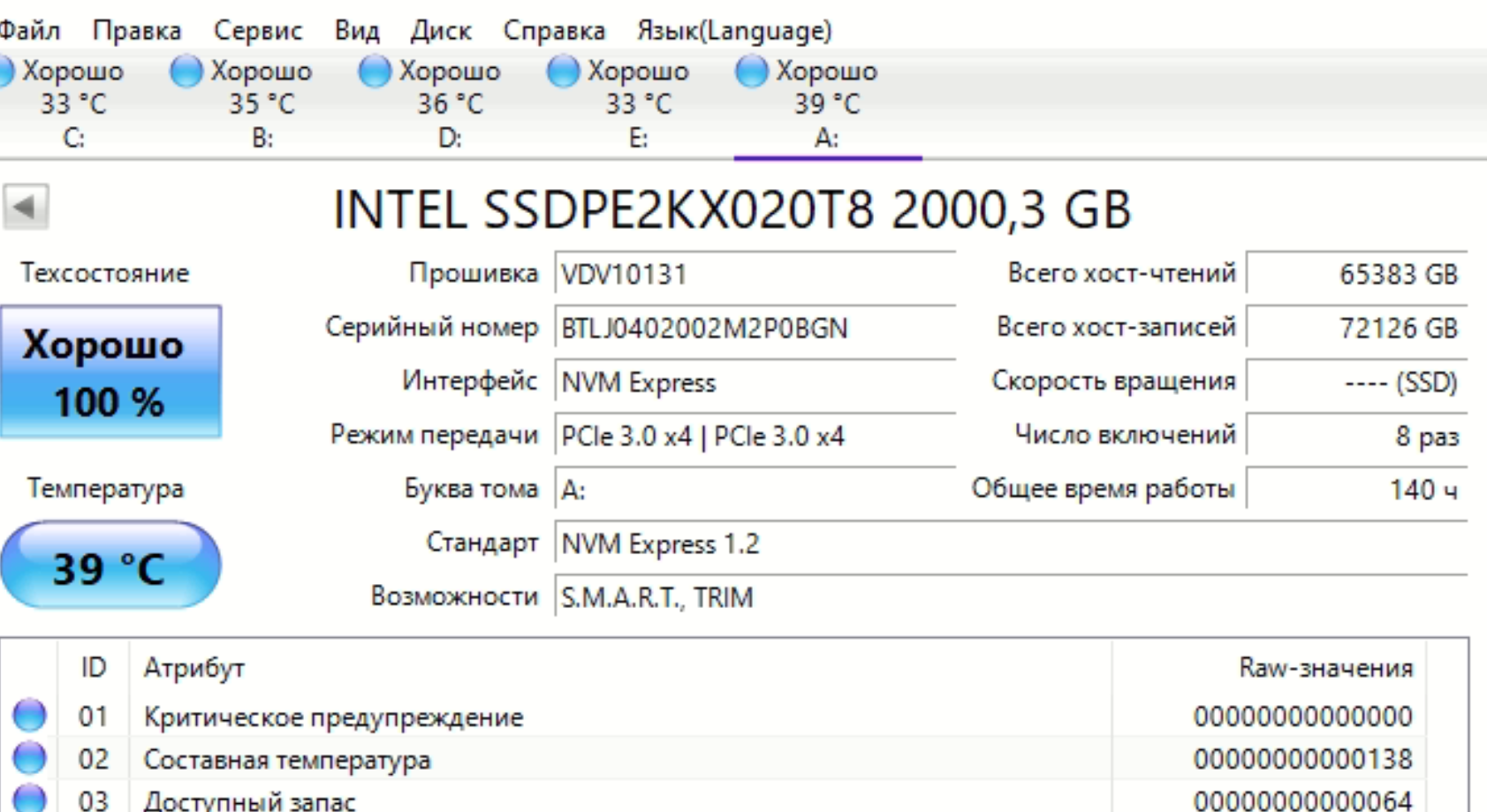Click the Raw-значения column header
The image size is (1487, 812).
click(1324, 668)
